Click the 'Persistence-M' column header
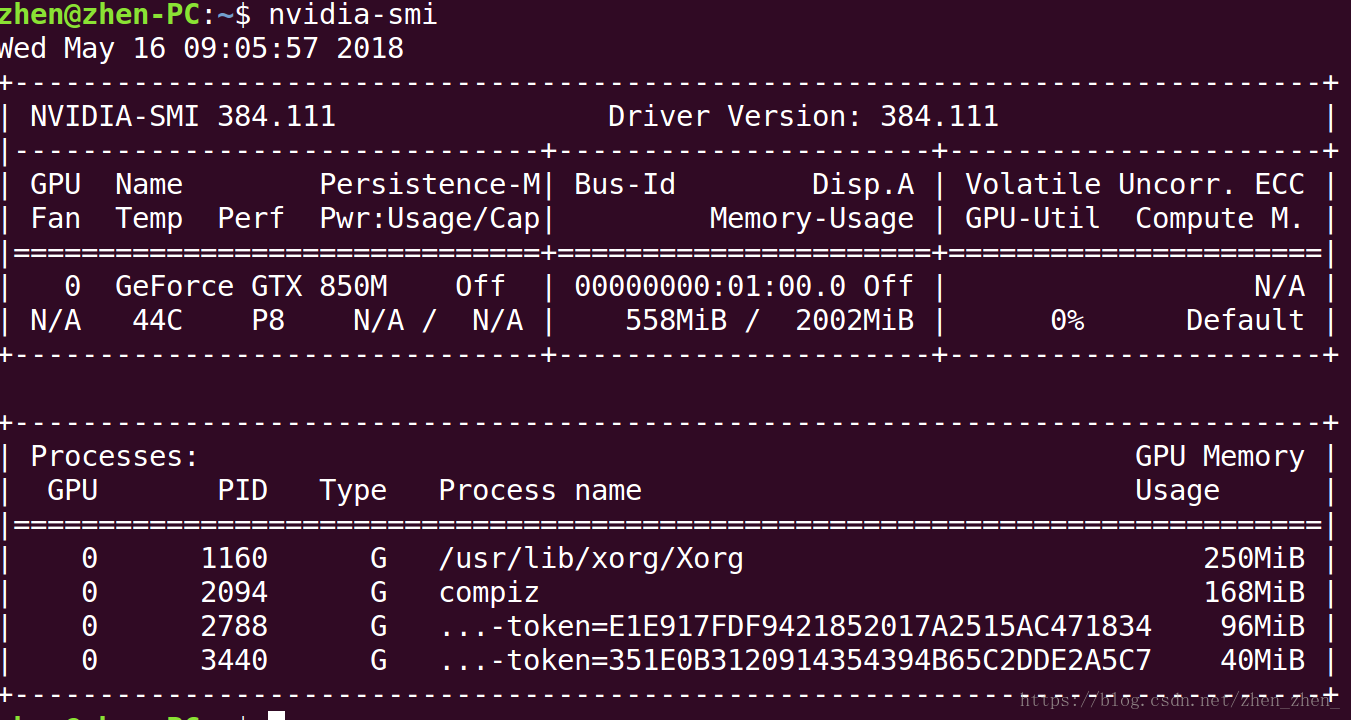1351x720 pixels. [430, 184]
